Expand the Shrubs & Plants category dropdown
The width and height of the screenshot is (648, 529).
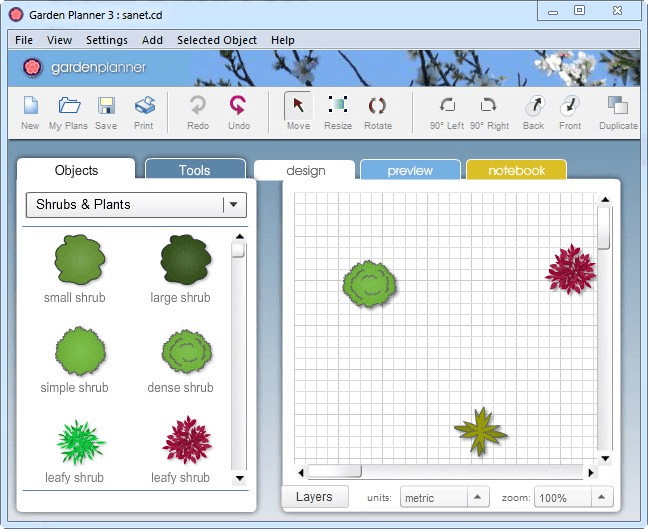pyautogui.click(x=234, y=205)
